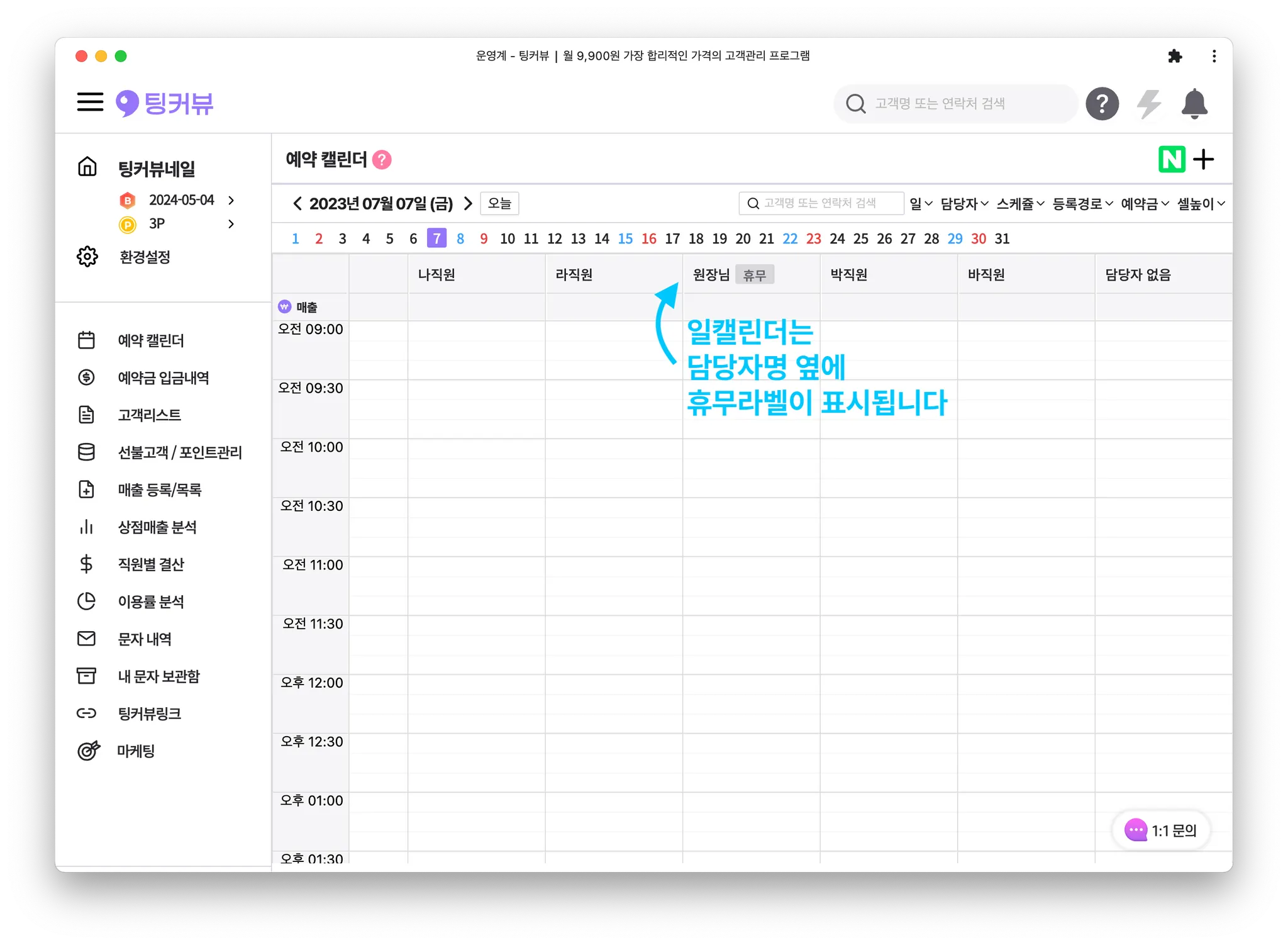Click the pink help icon beside 예약 캘린더
The height and width of the screenshot is (945, 1288).
coord(382,160)
